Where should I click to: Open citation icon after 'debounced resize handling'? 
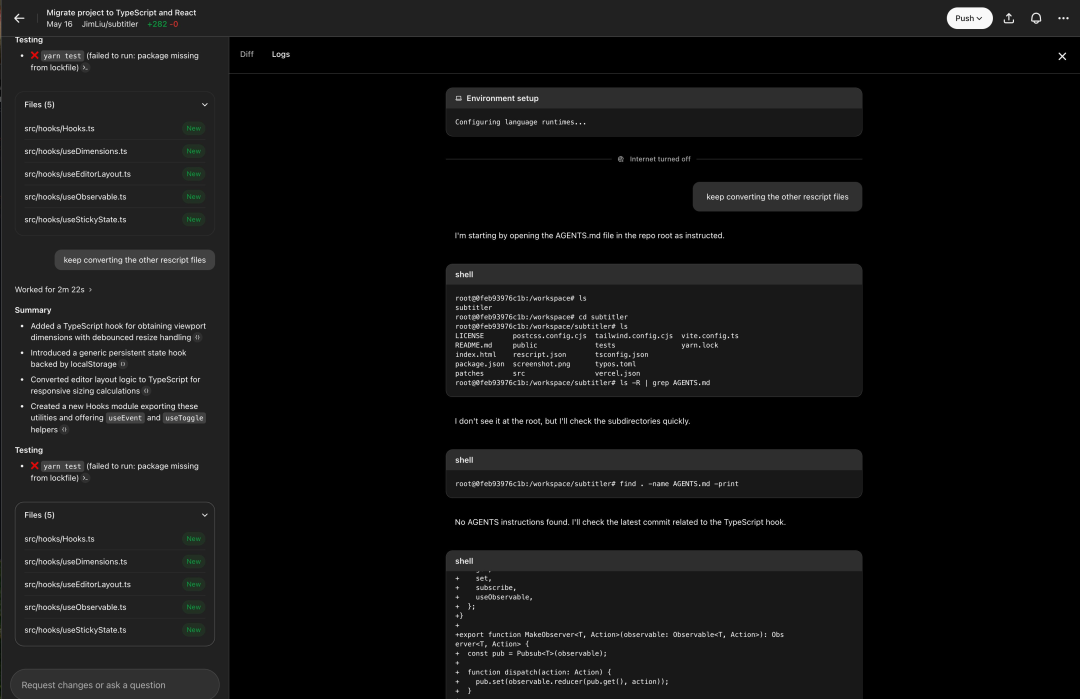(198, 337)
